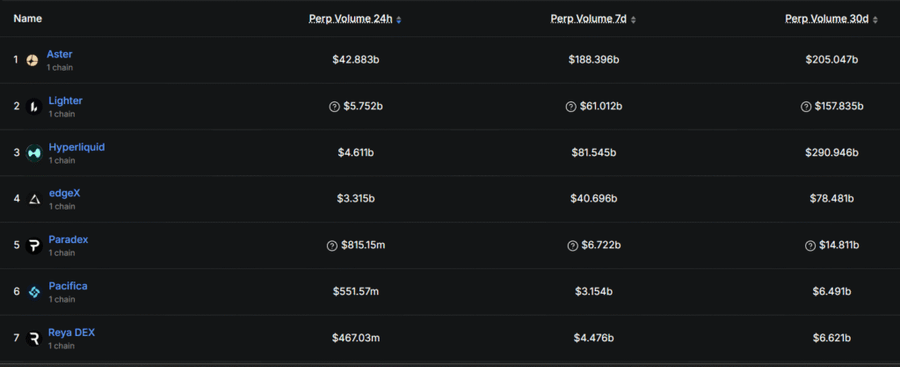Viewport: 900px width, 367px height.
Task: Click Reya DEX's 7d volume $4.476b
Action: pyautogui.click(x=594, y=338)
